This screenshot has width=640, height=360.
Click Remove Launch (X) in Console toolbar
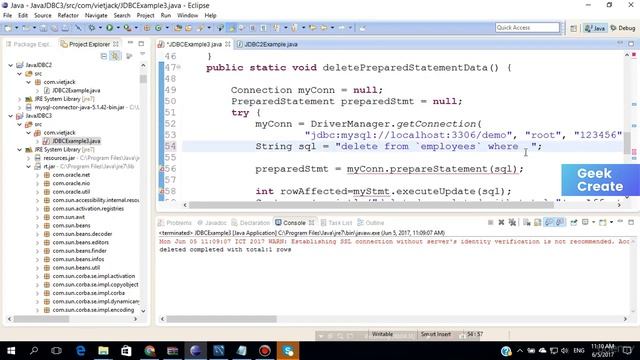[501, 222]
